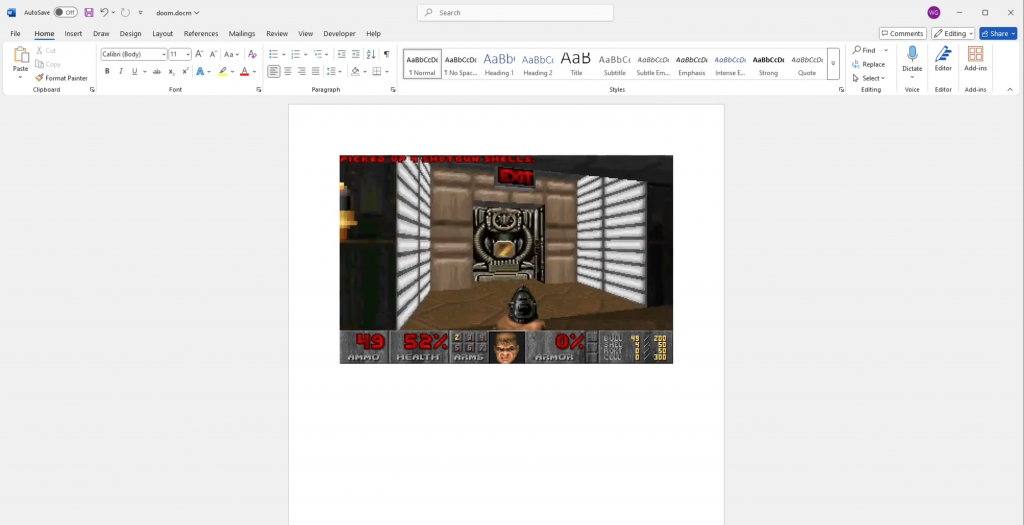This screenshot has width=1024, height=525.
Task: Open the Font dialog launcher
Action: 259,89
